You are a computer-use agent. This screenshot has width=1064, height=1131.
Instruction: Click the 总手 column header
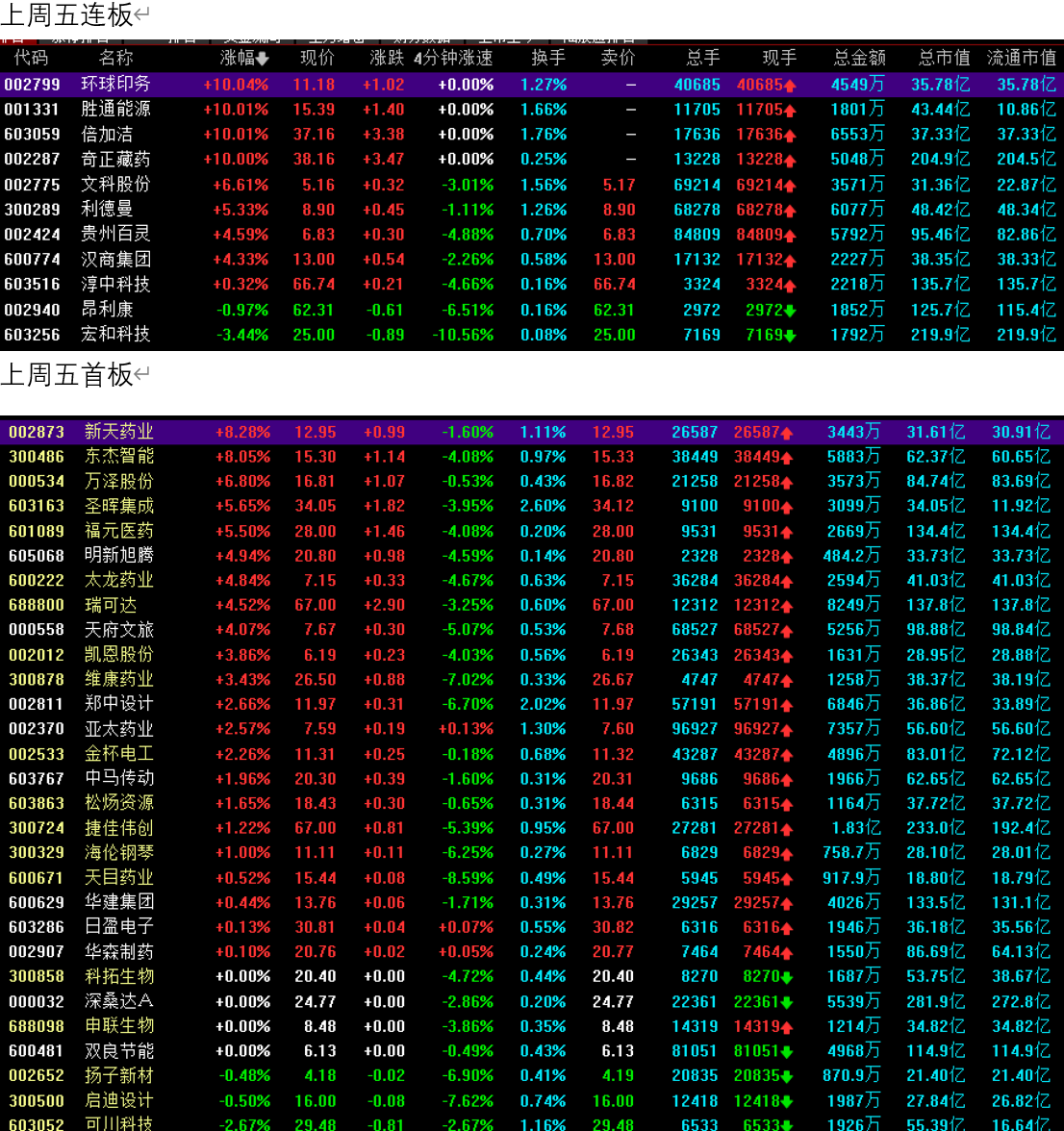coord(703,59)
